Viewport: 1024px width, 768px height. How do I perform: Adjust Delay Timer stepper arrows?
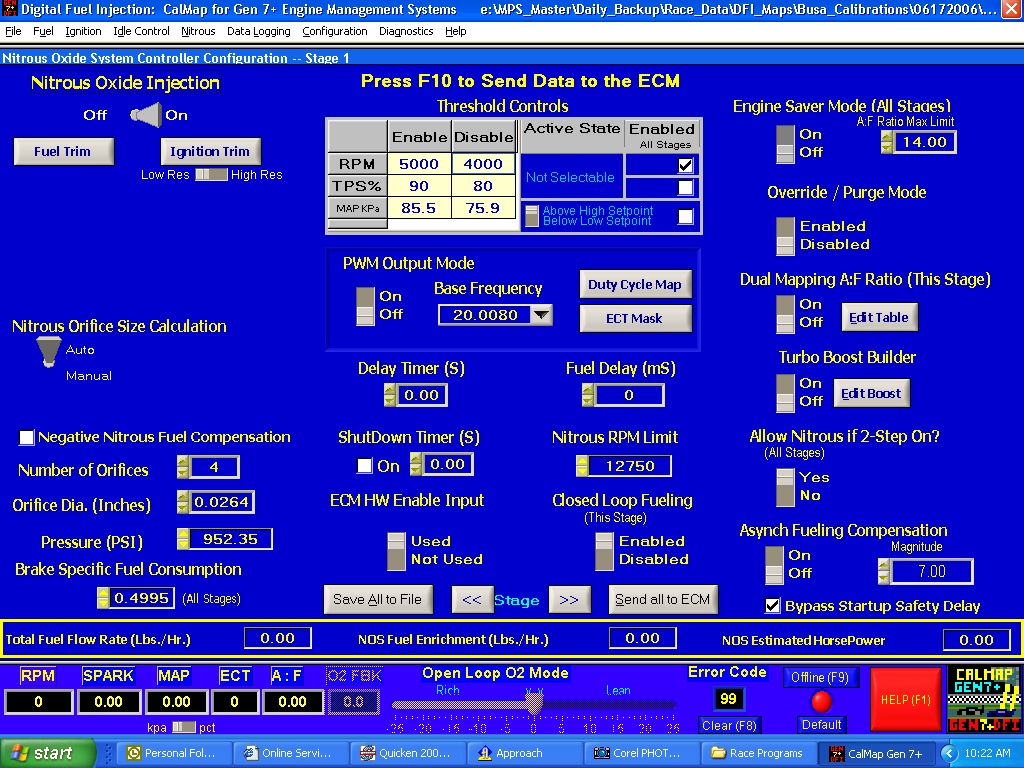[x=390, y=395]
